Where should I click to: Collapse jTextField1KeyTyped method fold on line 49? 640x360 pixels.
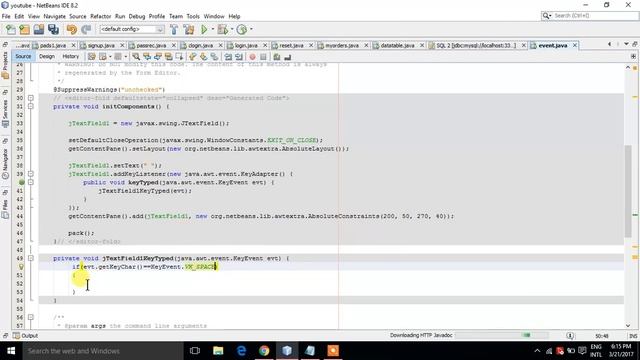(31, 258)
